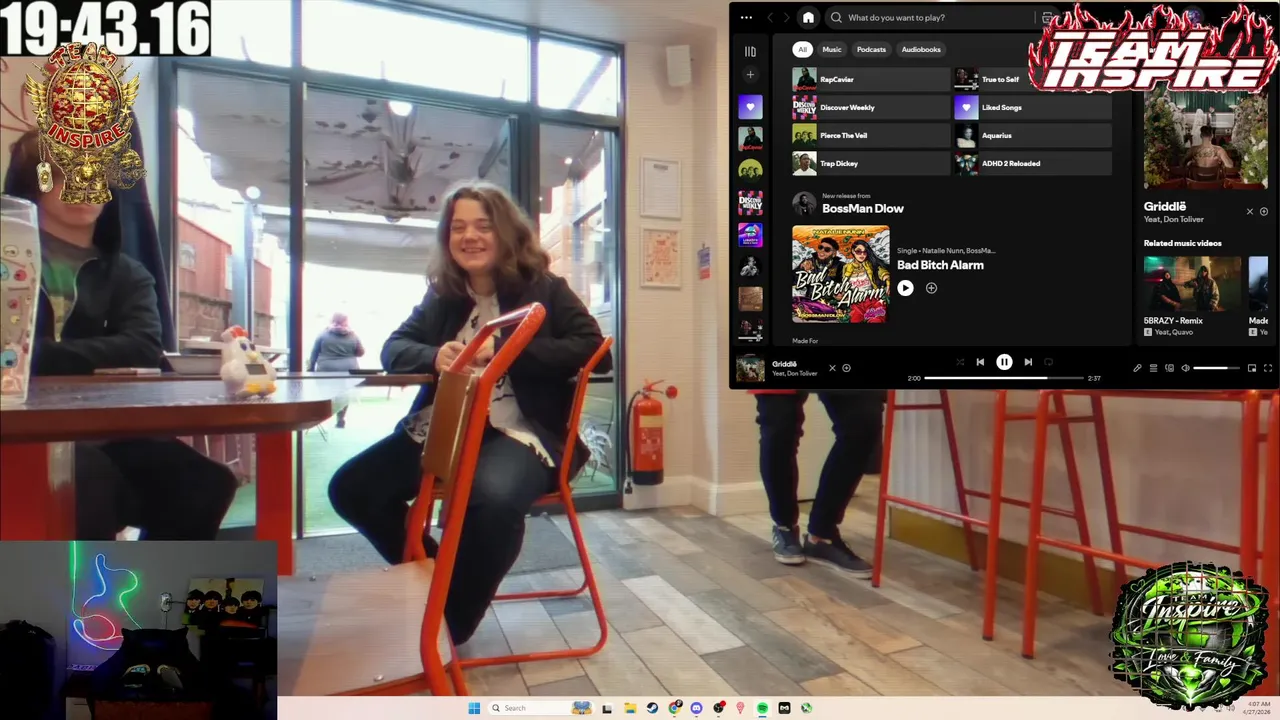Go forward using Spotify's right arrow
Viewport: 1280px width, 720px height.
(787, 17)
